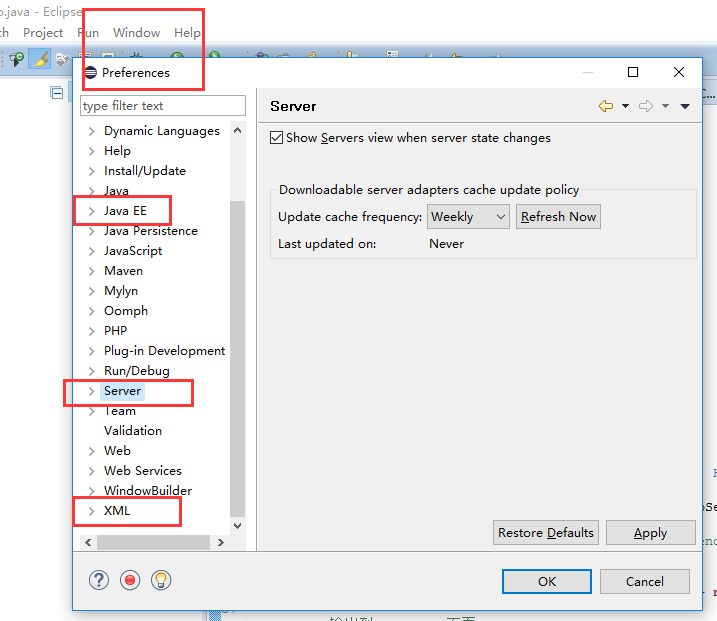The height and width of the screenshot is (621, 717).
Task: Expand the Install/Update node
Action: (x=91, y=171)
